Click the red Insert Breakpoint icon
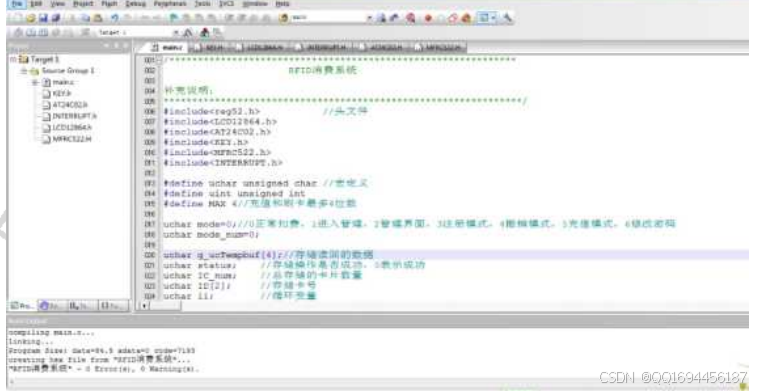768x391 pixels. click(429, 18)
